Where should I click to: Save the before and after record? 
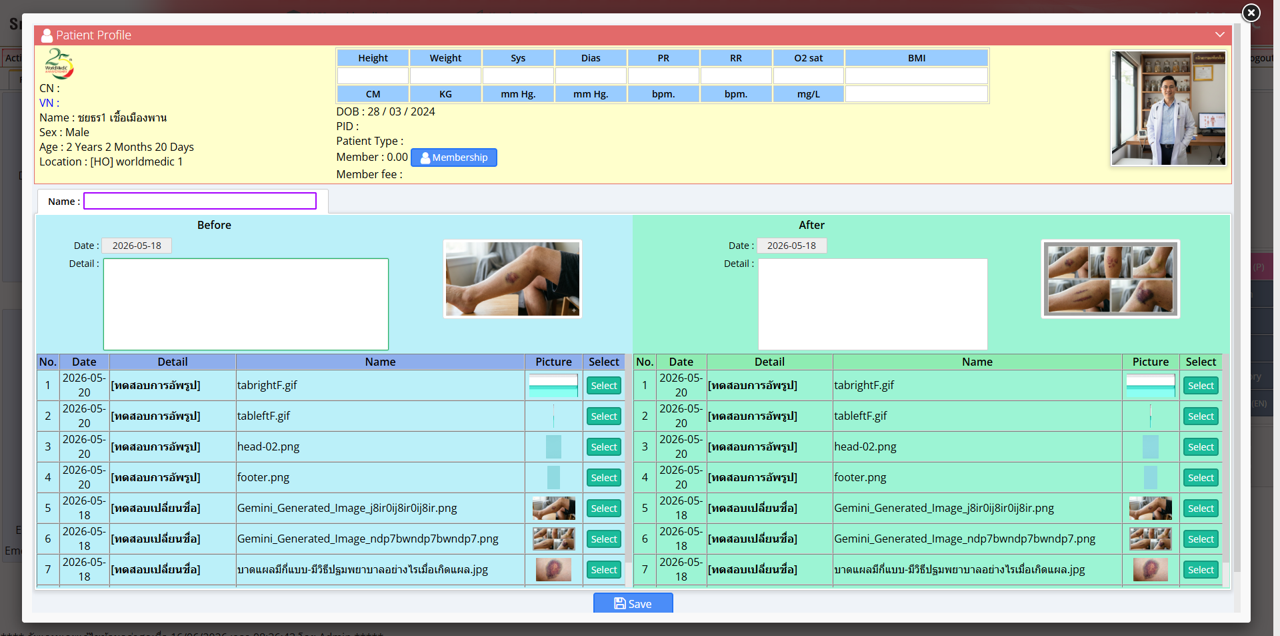[633, 603]
